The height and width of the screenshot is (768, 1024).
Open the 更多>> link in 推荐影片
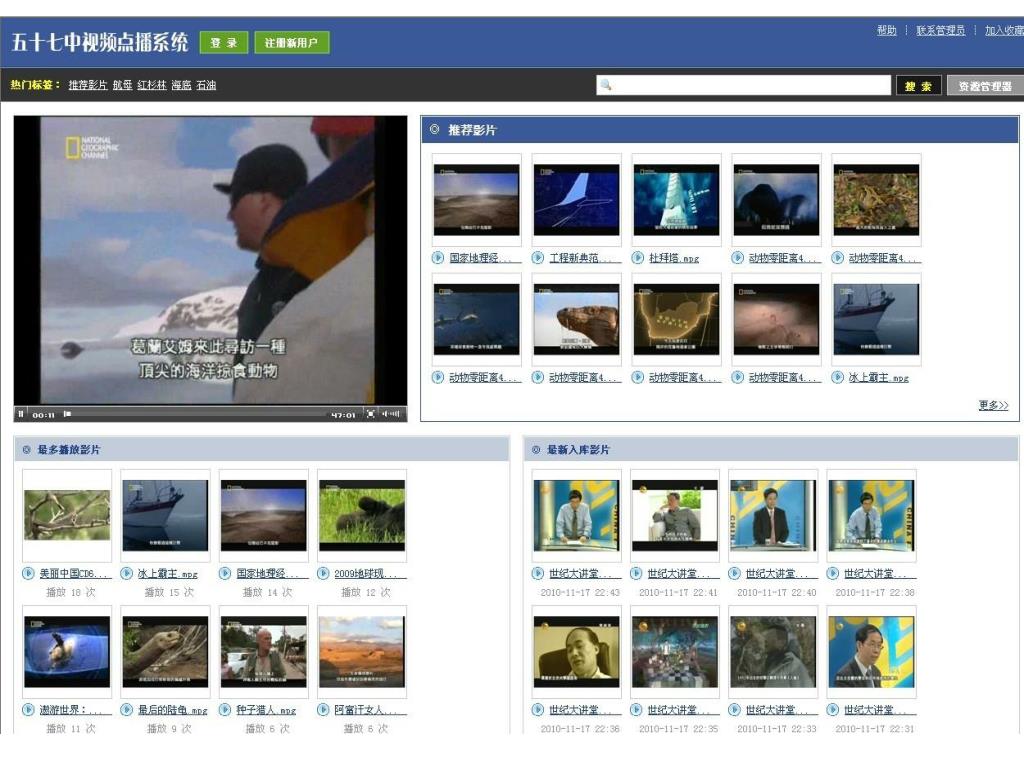tap(993, 406)
